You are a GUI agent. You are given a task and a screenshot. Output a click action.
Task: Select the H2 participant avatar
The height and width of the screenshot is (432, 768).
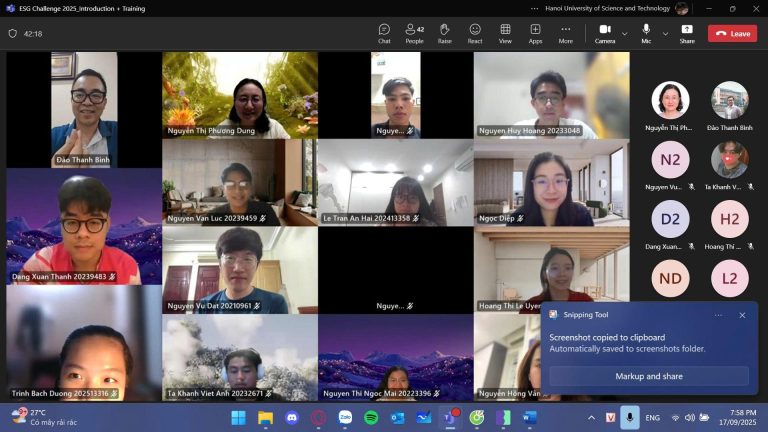[x=729, y=219]
